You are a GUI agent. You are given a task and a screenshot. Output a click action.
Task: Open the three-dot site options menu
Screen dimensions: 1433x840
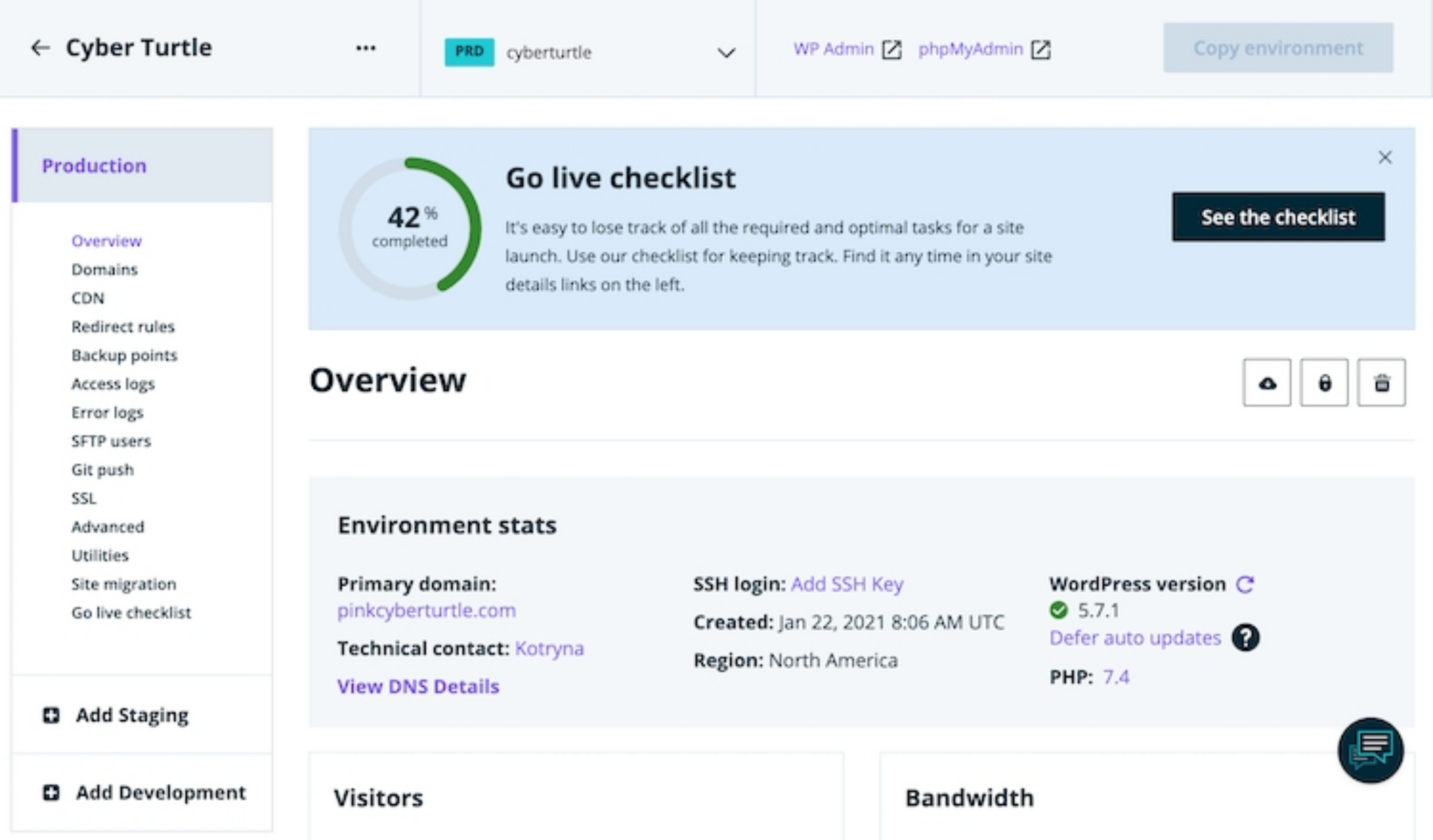click(x=365, y=48)
